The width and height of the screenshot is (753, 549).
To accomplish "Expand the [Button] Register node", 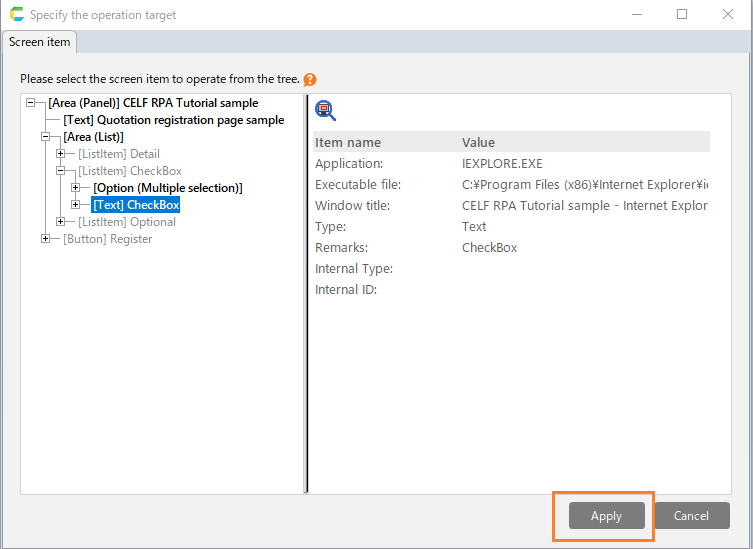I will point(46,239).
